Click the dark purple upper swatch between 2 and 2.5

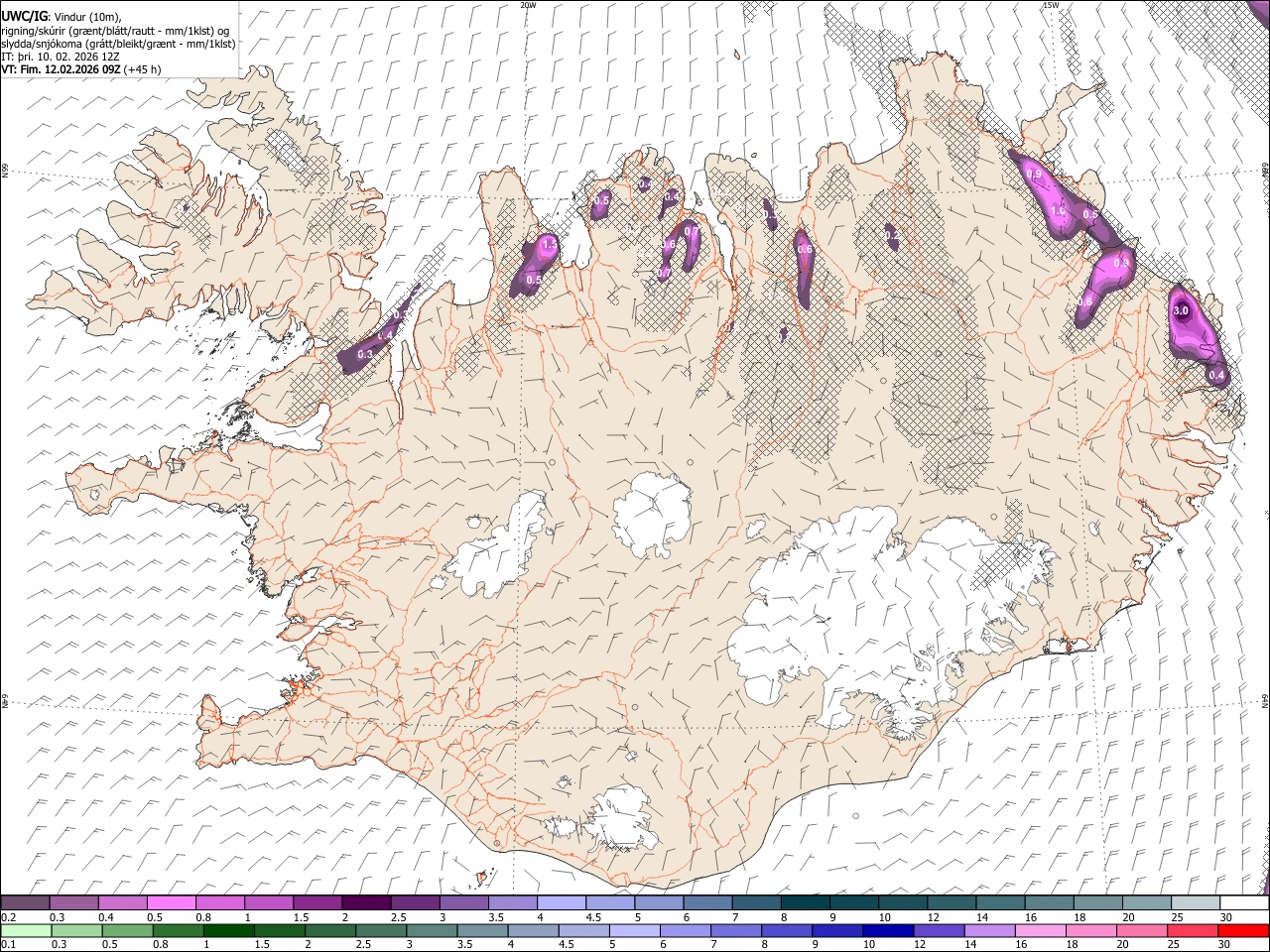pos(366,903)
